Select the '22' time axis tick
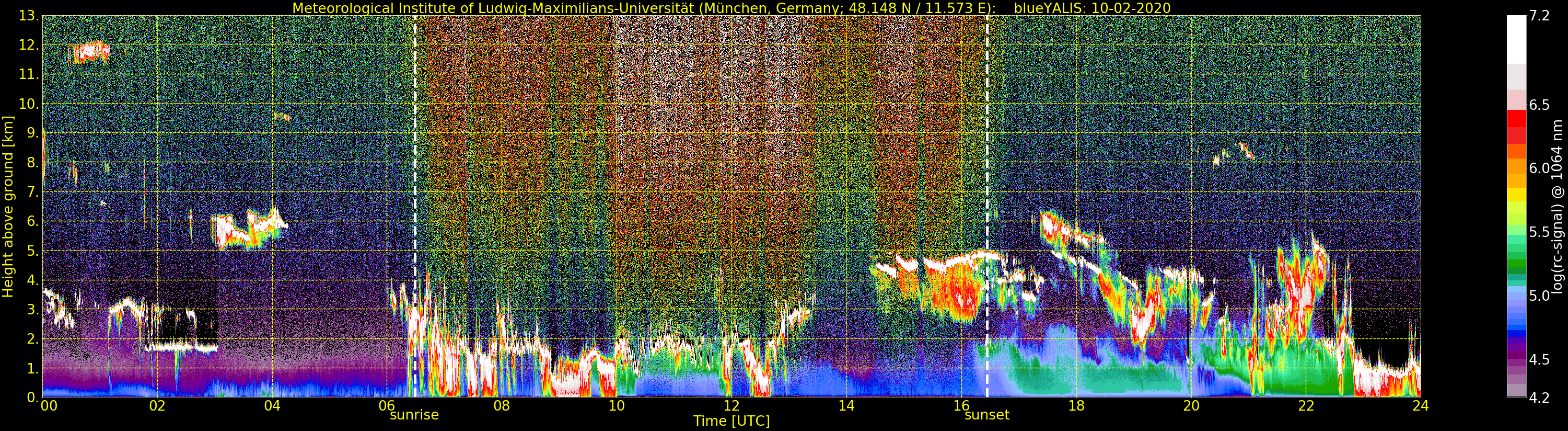 [1306, 405]
